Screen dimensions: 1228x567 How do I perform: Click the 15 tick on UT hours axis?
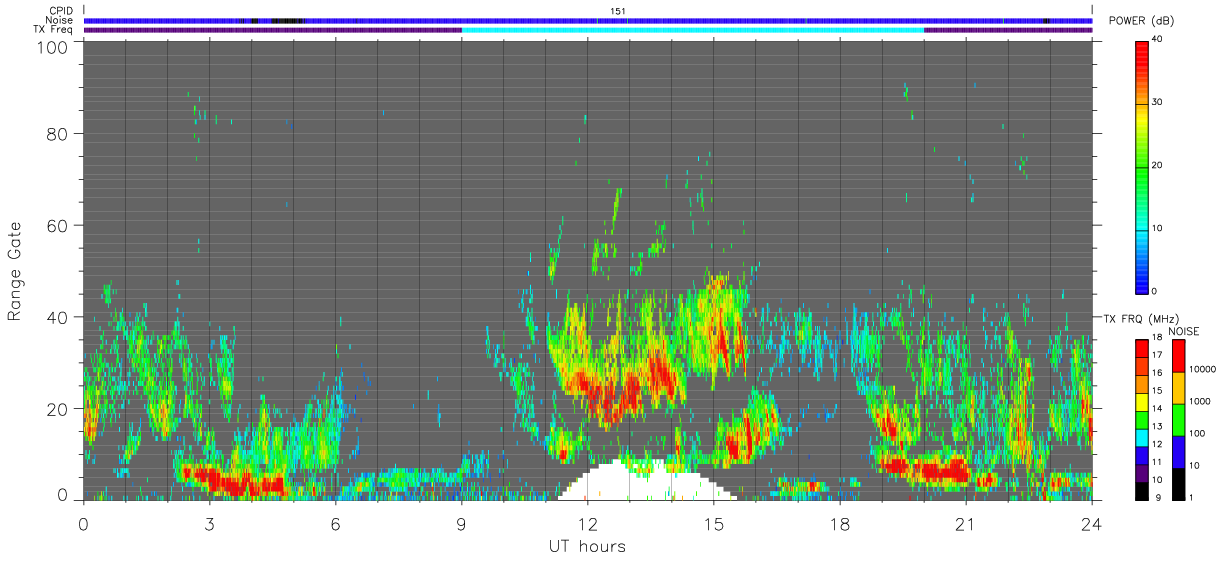click(714, 525)
